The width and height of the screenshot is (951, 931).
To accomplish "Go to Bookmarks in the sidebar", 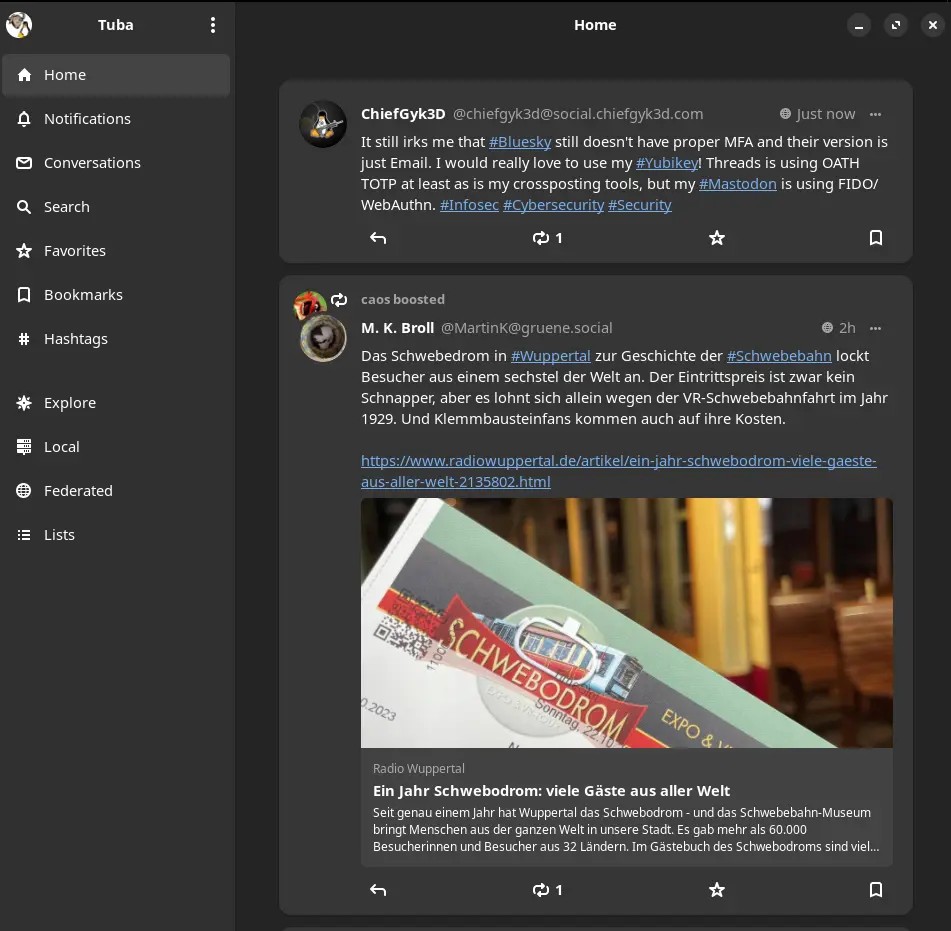I will [83, 295].
